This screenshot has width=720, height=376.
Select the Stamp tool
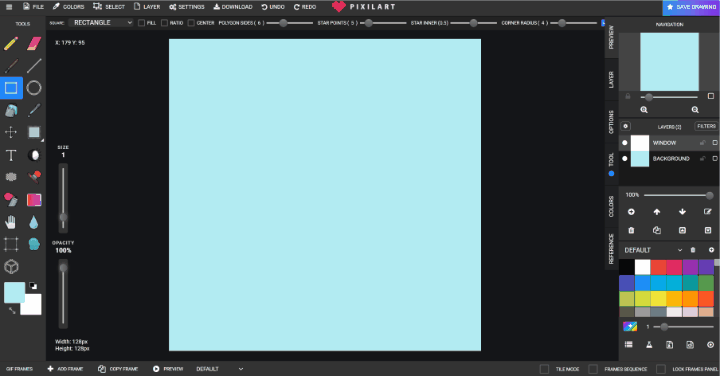[x=34, y=177]
